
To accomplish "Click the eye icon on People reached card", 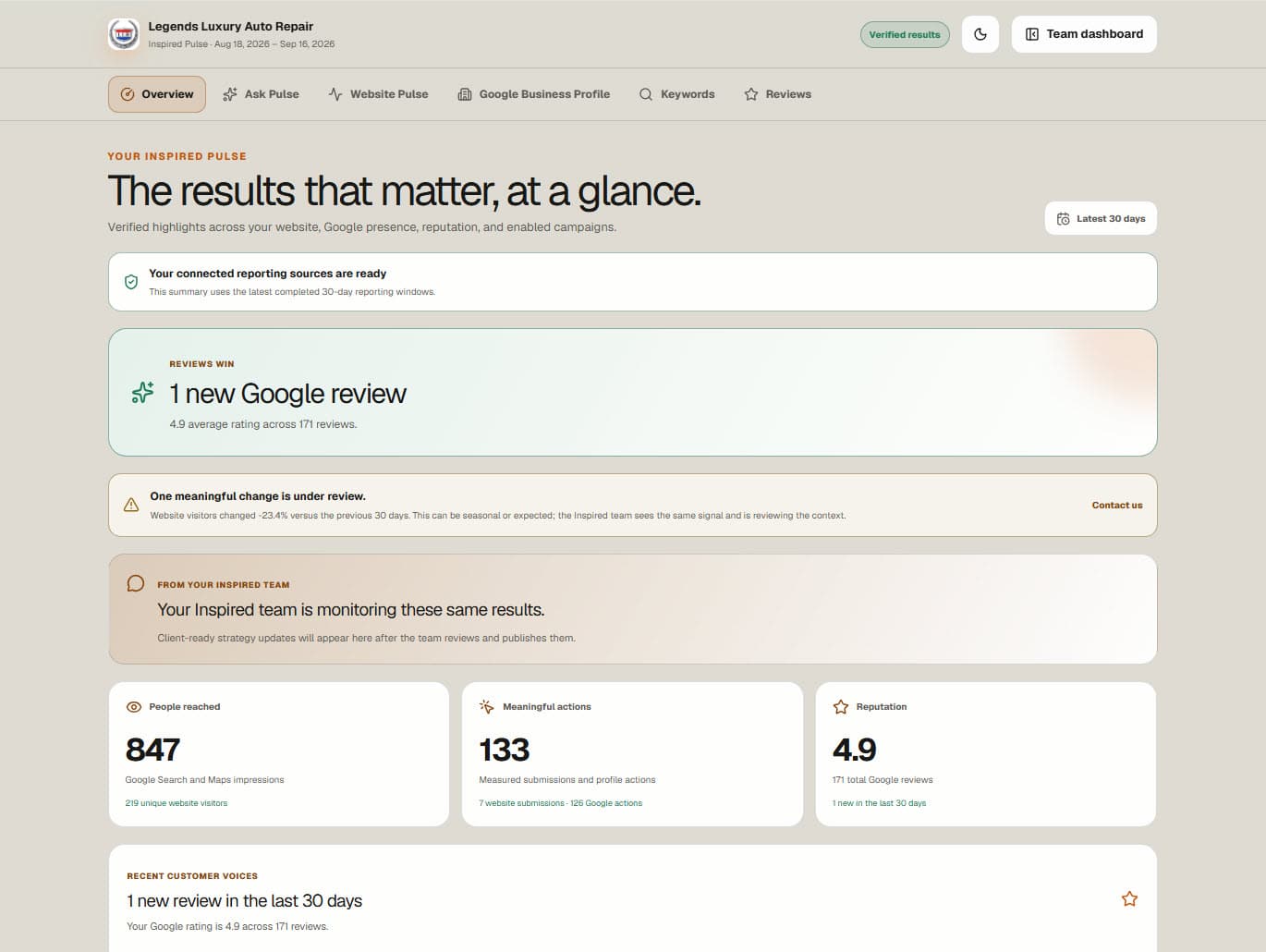I will pos(134,707).
